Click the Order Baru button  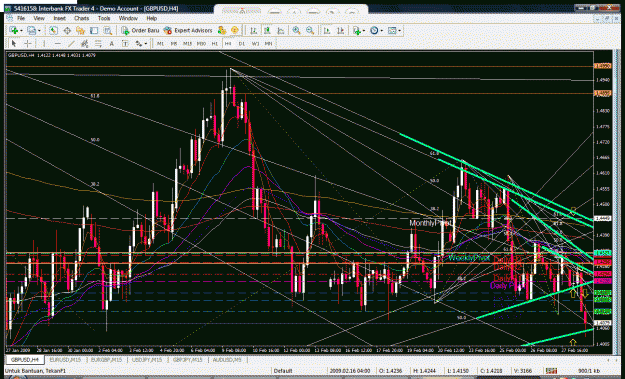tap(140, 30)
